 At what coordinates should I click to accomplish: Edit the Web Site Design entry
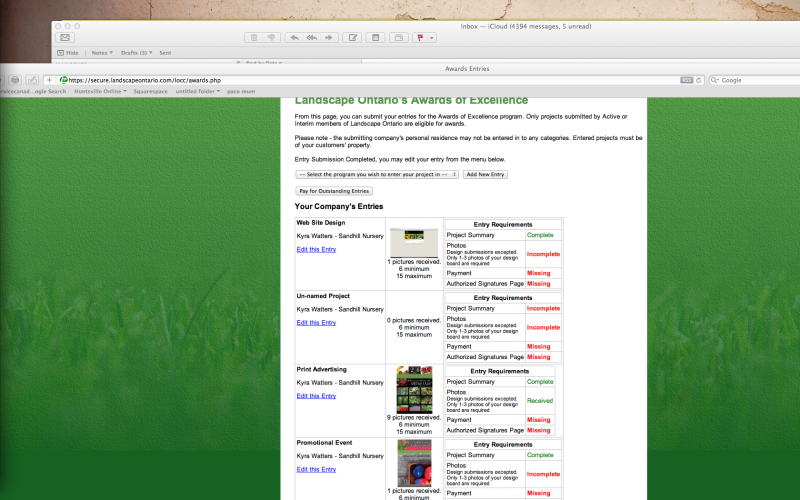(316, 249)
